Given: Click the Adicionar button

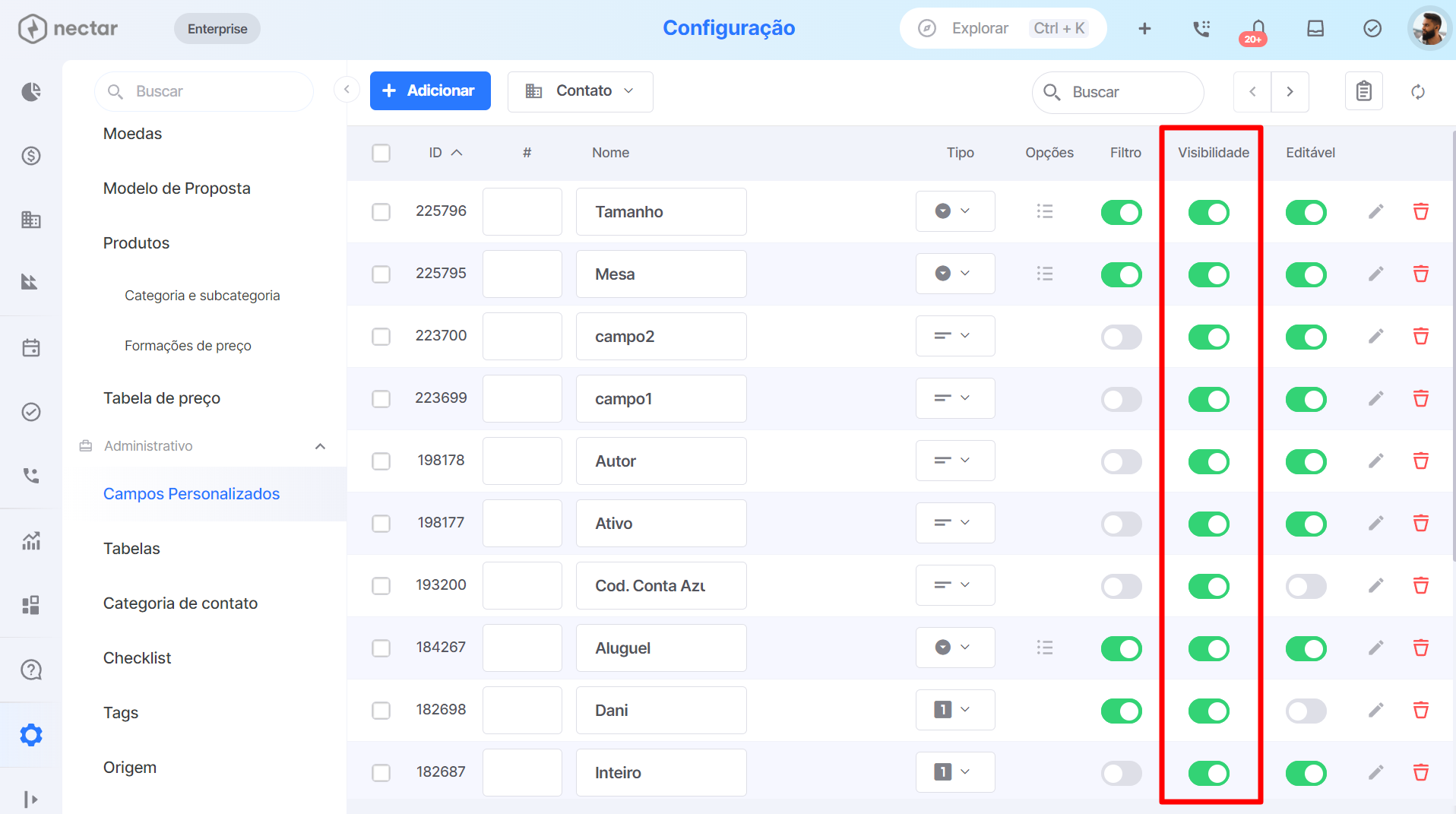Looking at the screenshot, I should pos(430,90).
